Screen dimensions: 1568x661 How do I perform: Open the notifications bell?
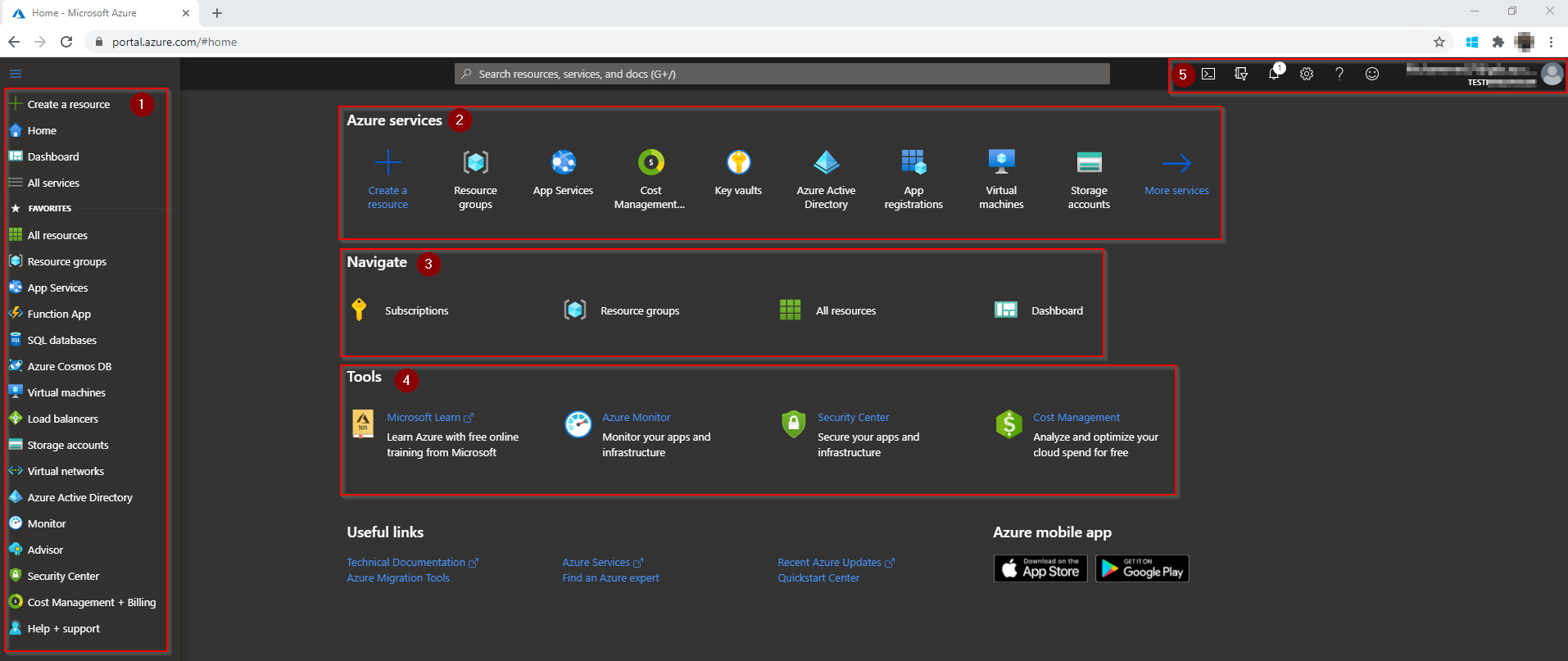(x=1274, y=74)
